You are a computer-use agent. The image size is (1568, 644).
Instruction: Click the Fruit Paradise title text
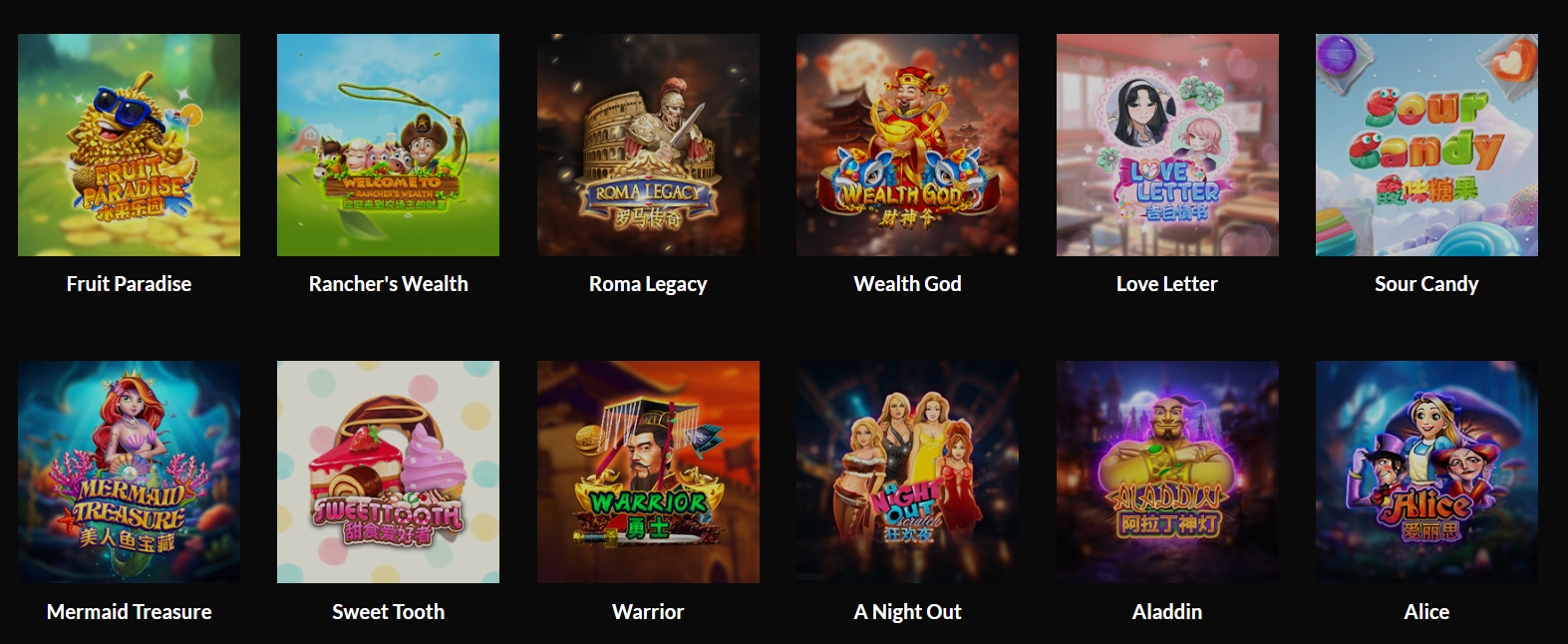(x=129, y=284)
